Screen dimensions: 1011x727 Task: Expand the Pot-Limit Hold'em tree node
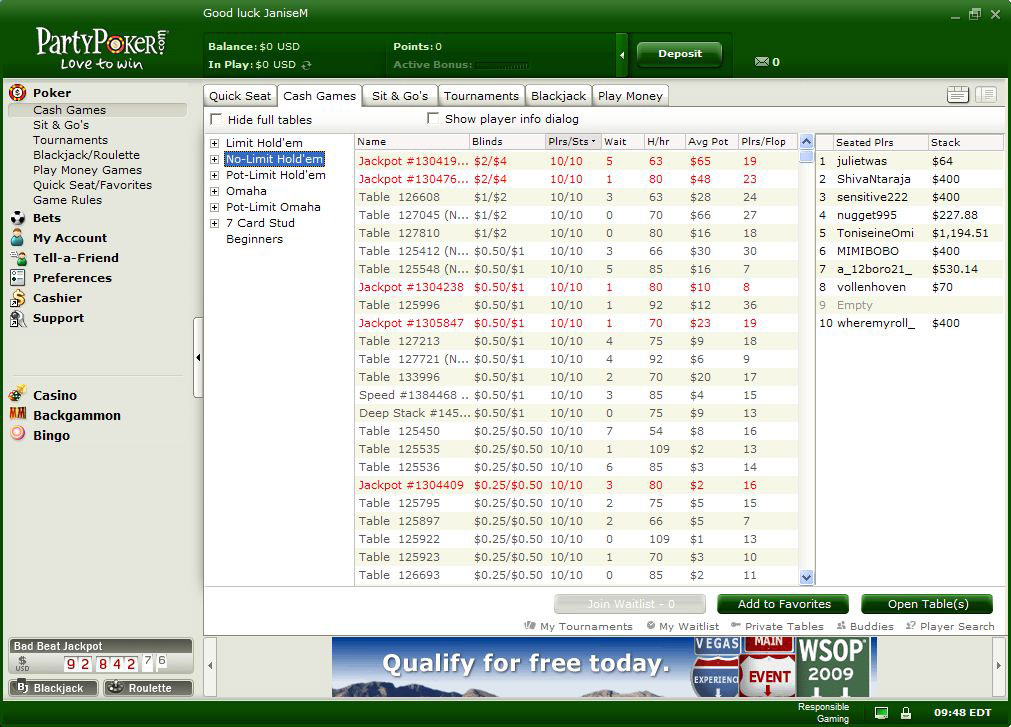[x=215, y=175]
